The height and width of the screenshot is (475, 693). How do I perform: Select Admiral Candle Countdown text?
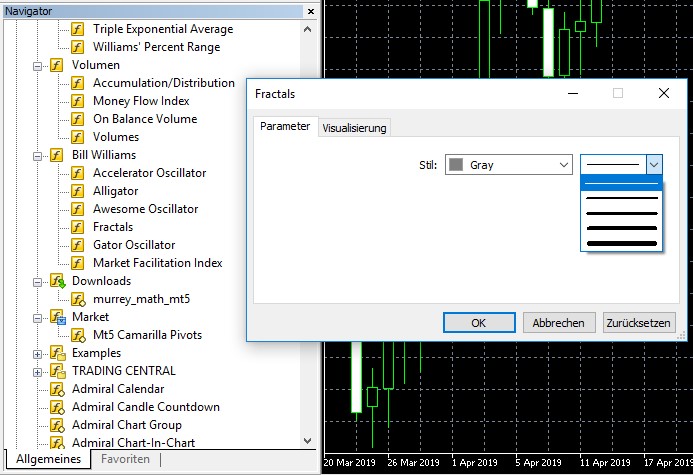pyautogui.click(x=146, y=407)
